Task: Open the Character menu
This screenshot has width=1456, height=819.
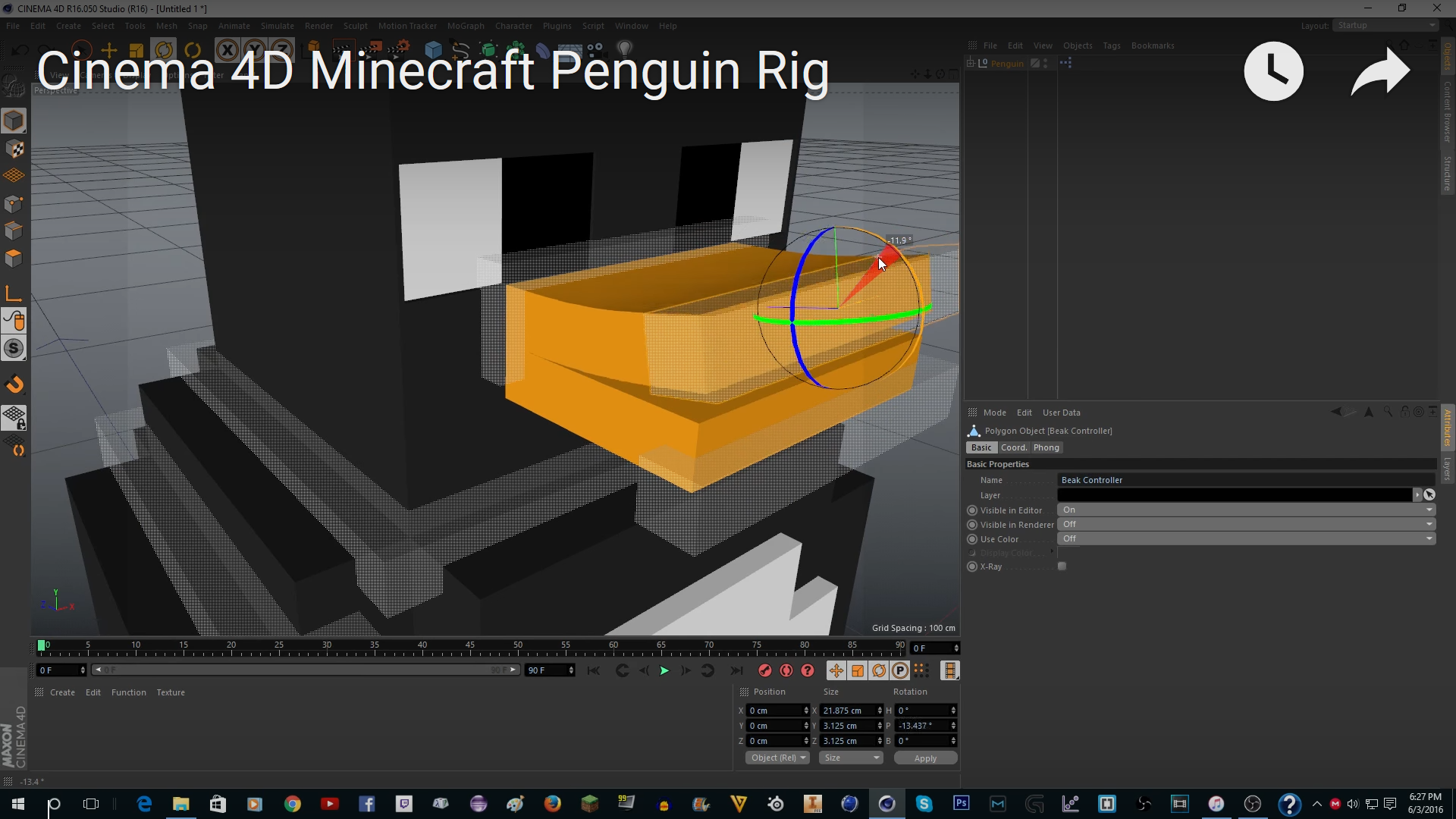Action: 513,25
